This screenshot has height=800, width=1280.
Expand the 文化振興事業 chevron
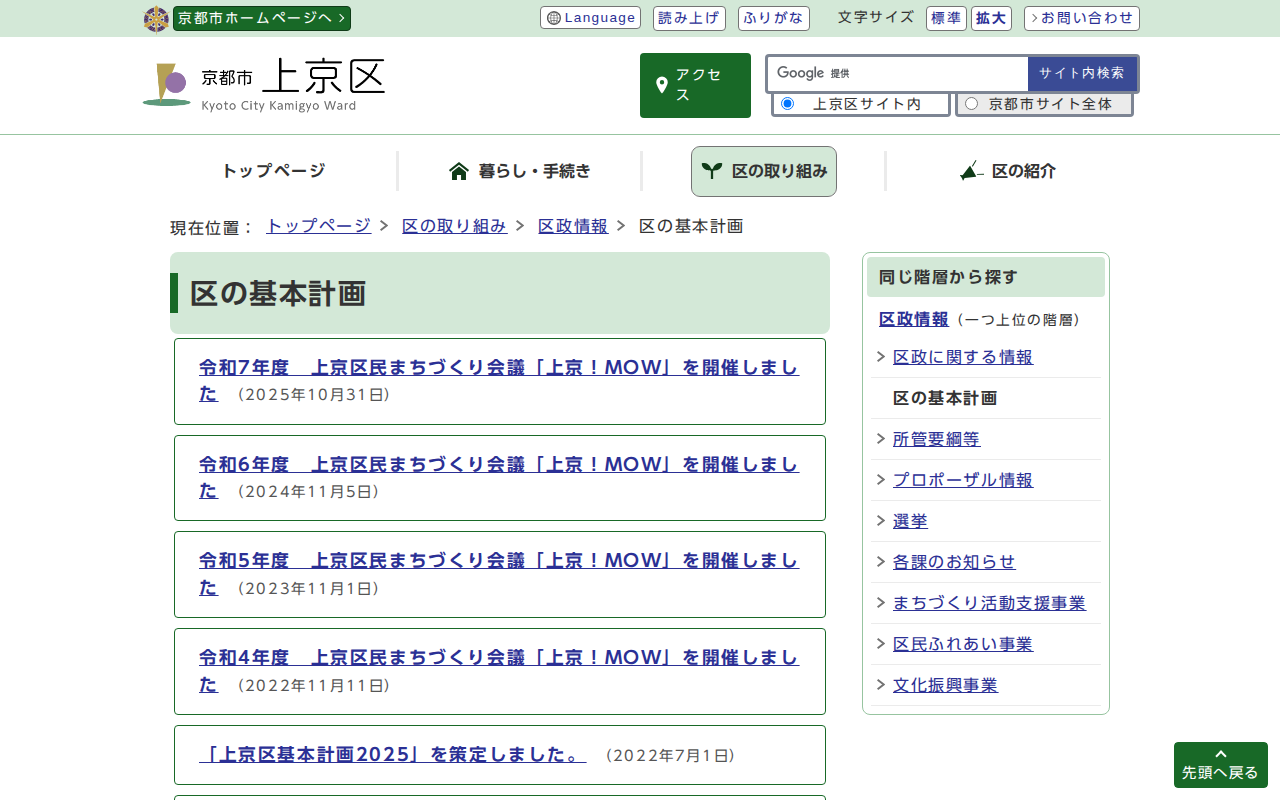click(x=880, y=685)
